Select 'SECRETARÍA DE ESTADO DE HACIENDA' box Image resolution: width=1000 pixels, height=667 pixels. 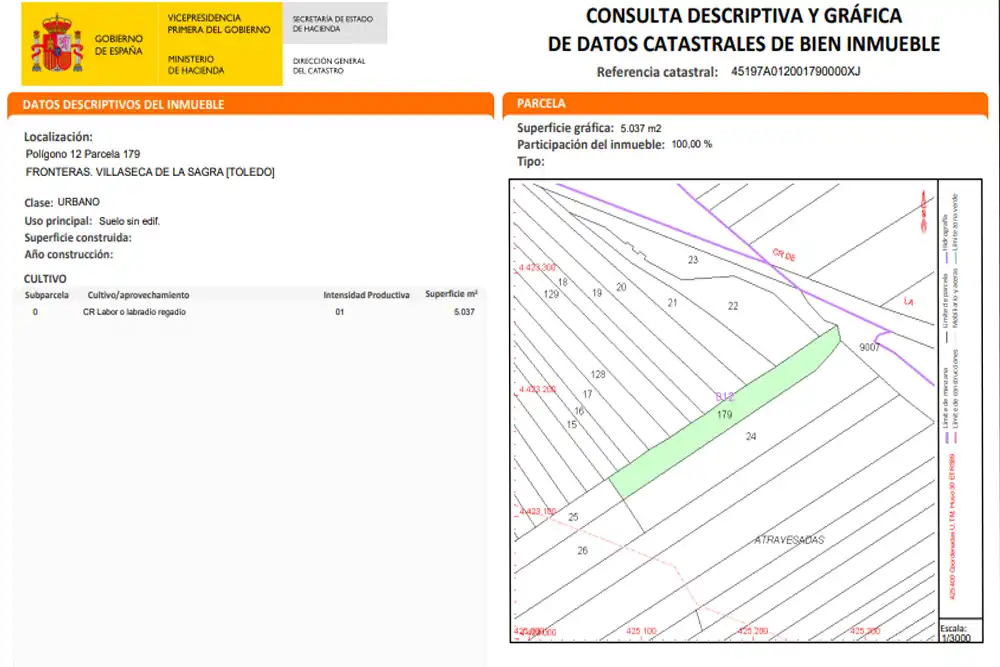[x=335, y=24]
